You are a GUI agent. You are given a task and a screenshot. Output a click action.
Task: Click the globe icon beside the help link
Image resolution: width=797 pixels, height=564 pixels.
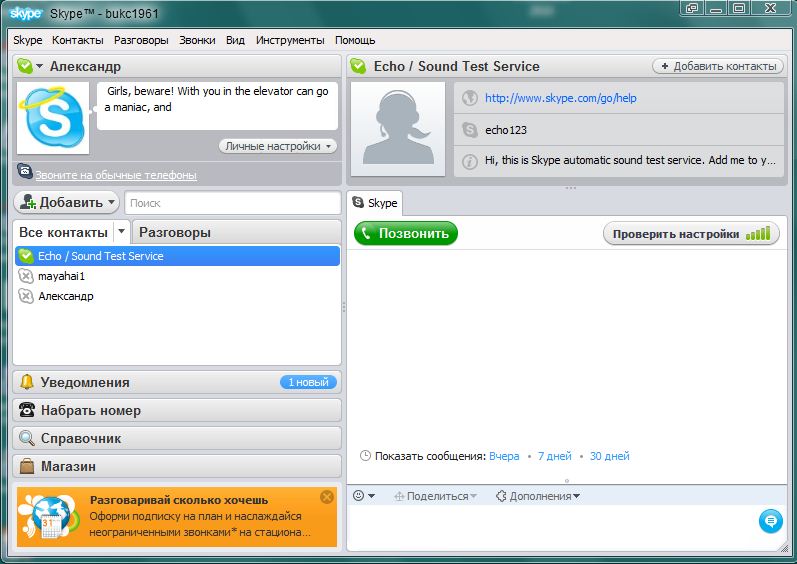click(470, 98)
